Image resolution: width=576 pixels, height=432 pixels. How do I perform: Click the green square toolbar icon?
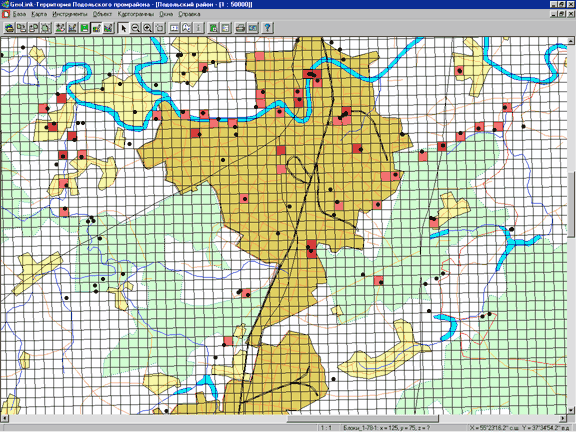84,28
